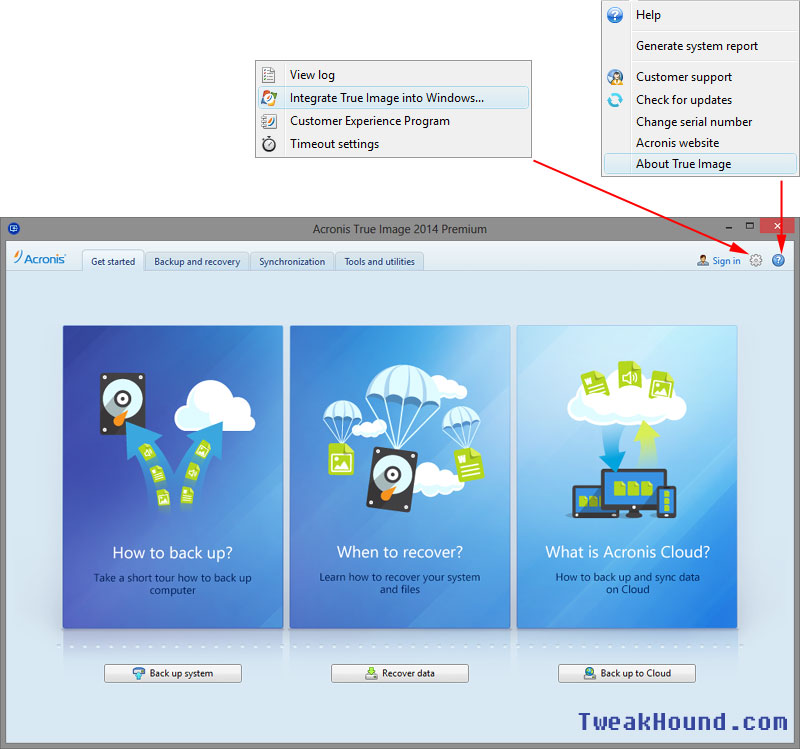Open Timeout settings from menu
This screenshot has width=800, height=749.
click(393, 144)
